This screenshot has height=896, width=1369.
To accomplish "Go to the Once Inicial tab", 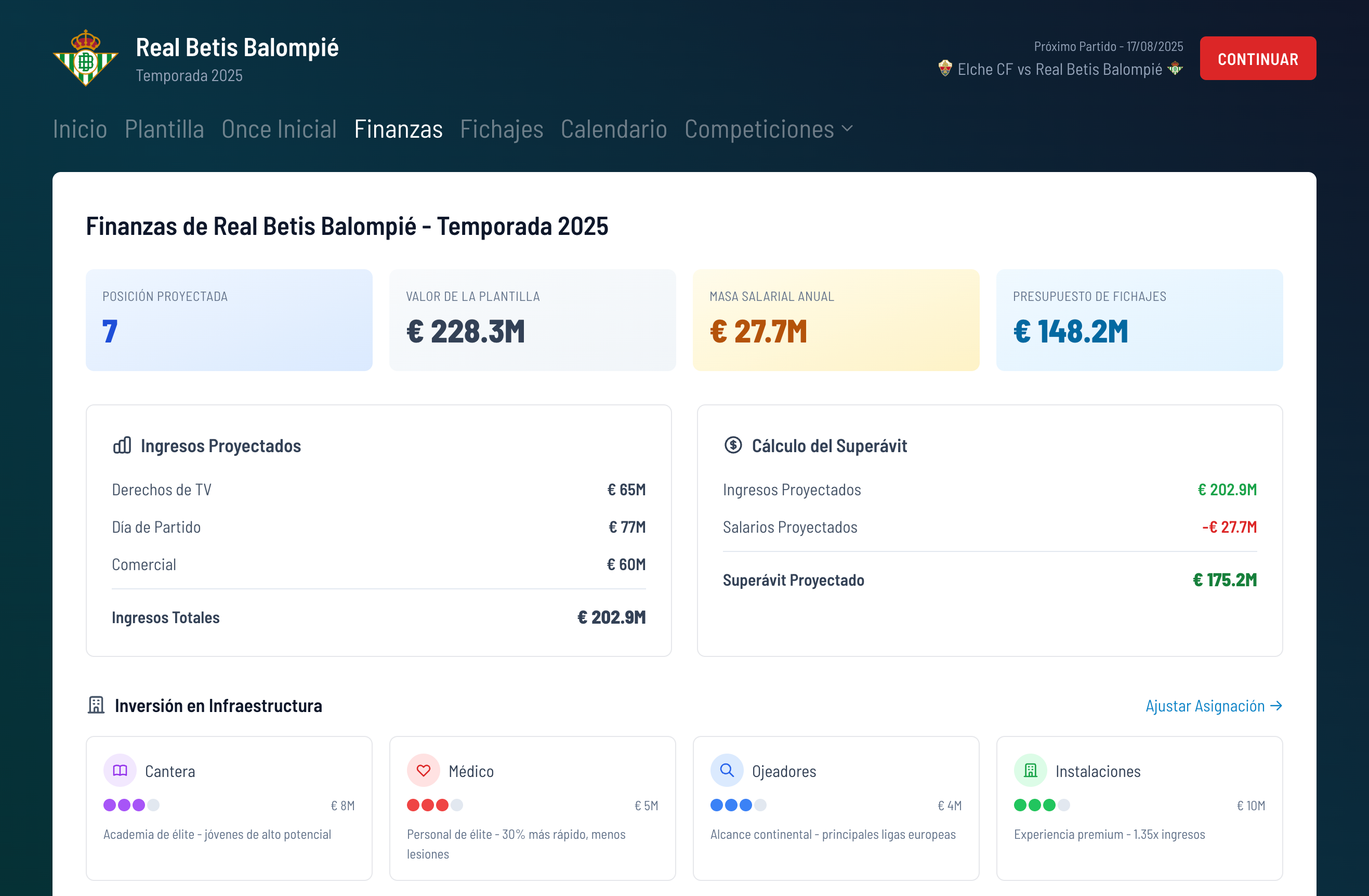I will [279, 129].
